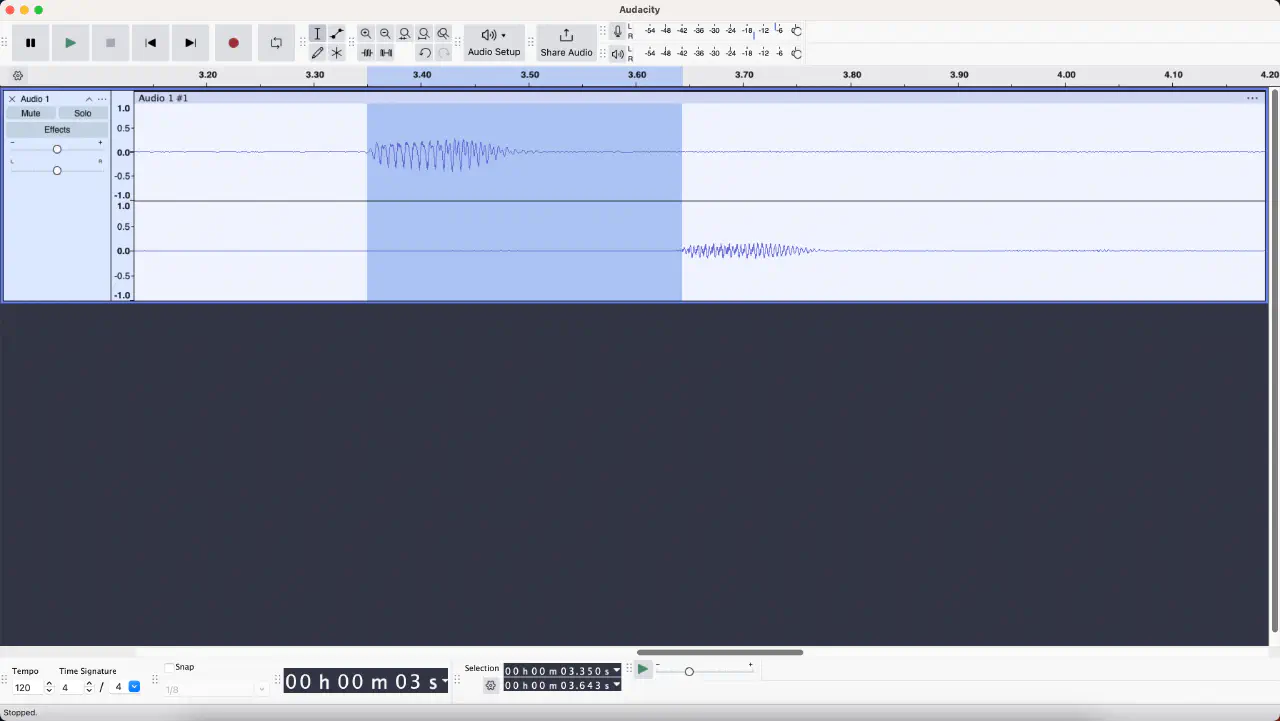1280x721 pixels.
Task: Click the Zoom Out magnifier
Action: pos(385,34)
